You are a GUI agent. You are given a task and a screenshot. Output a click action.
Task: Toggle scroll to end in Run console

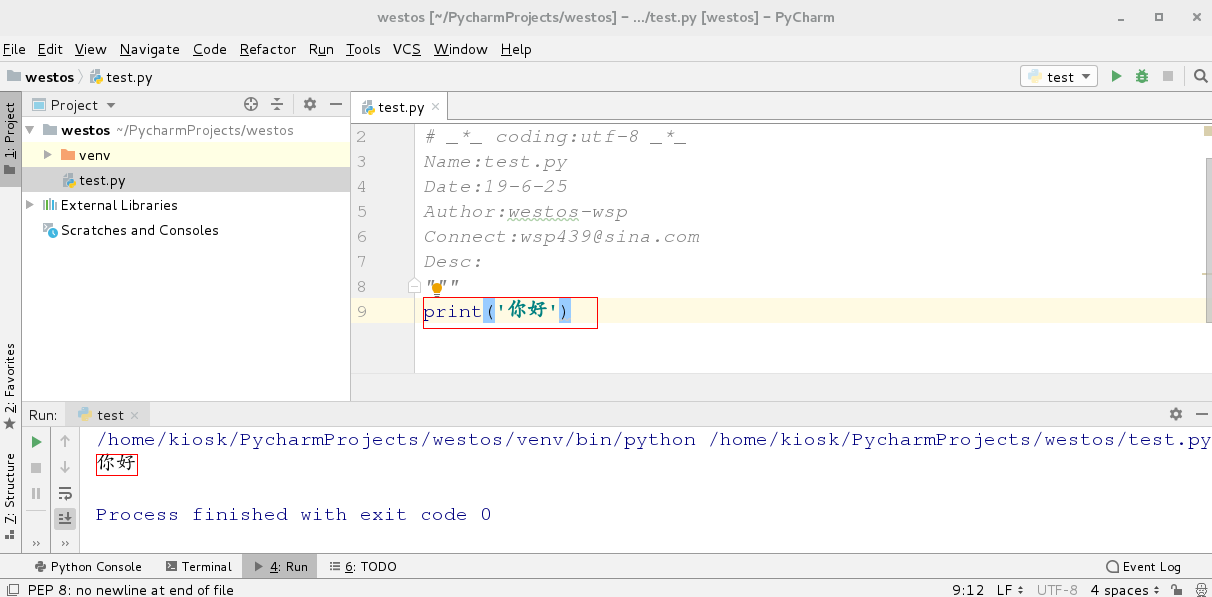pos(65,518)
